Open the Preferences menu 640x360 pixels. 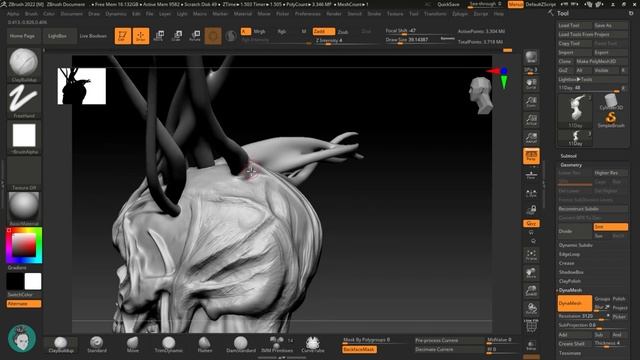308,14
